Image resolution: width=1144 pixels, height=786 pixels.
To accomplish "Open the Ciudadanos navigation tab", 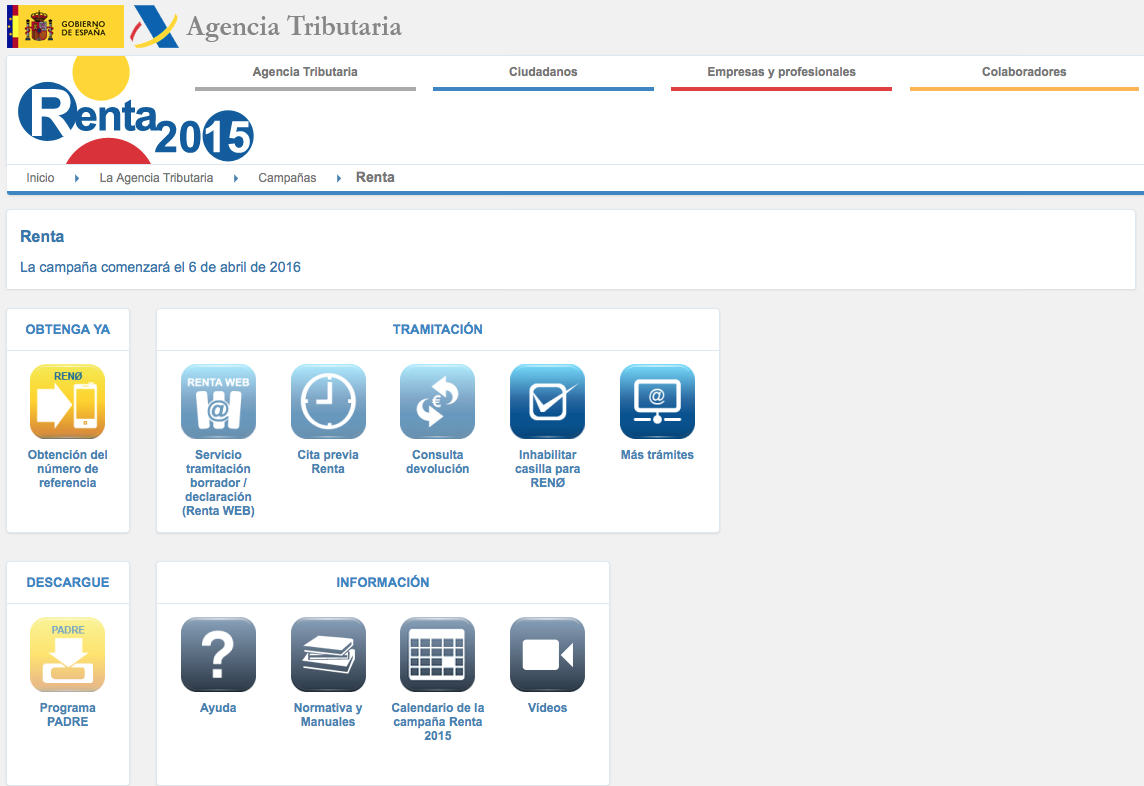I will pyautogui.click(x=543, y=72).
